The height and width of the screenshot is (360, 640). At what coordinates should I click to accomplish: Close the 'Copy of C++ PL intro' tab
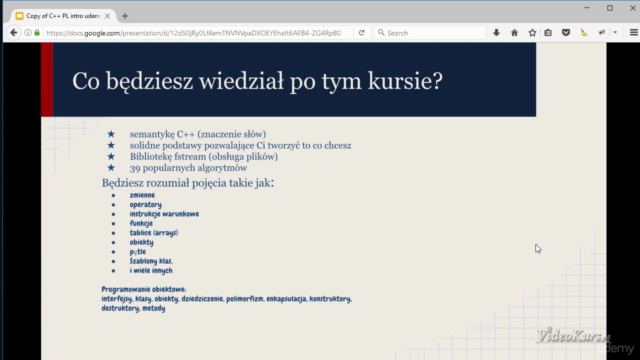pos(107,16)
